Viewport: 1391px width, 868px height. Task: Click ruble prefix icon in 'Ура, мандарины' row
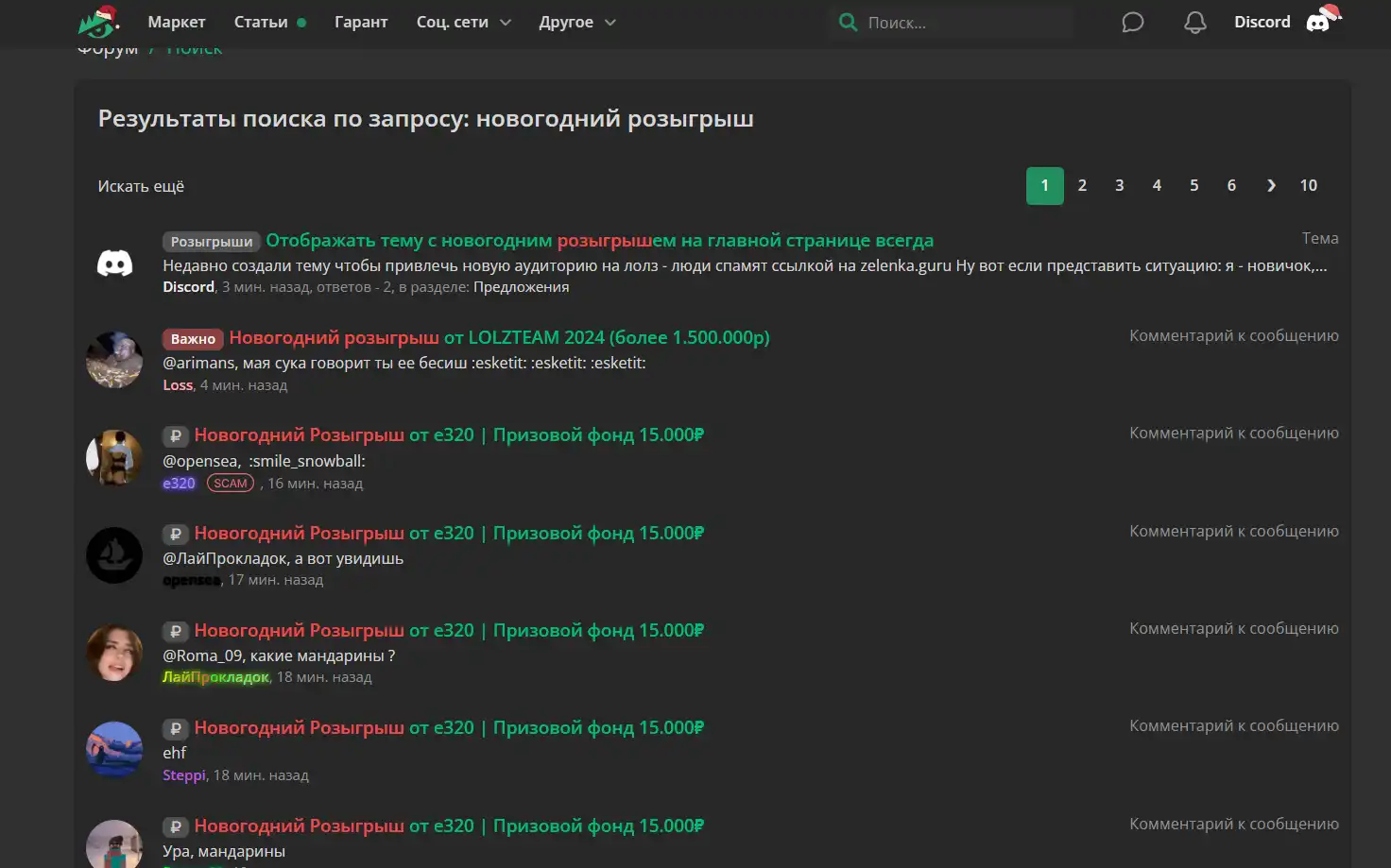tap(176, 826)
